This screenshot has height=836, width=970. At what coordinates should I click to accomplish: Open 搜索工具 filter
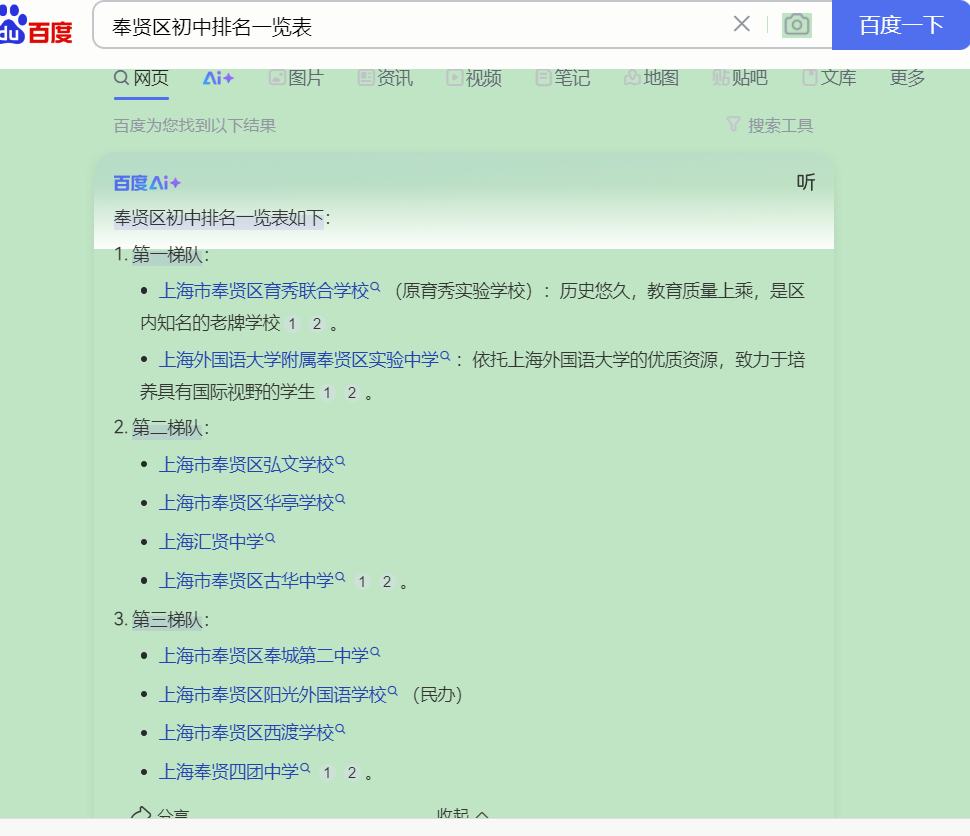pyautogui.click(x=770, y=126)
